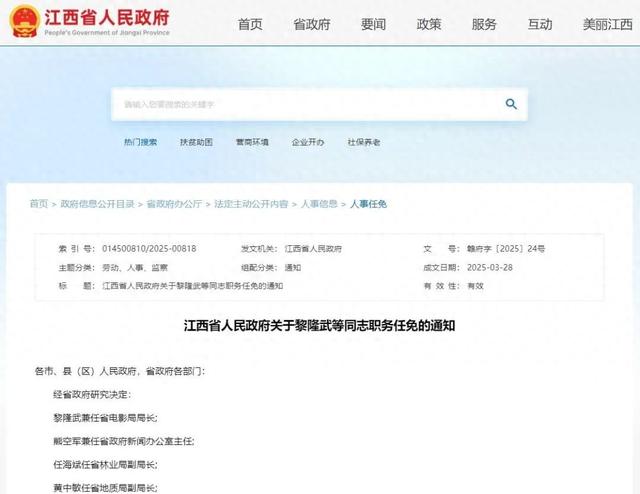The width and height of the screenshot is (640, 494).
Task: Select the 营商环境 hot search keyword
Action: point(252,142)
